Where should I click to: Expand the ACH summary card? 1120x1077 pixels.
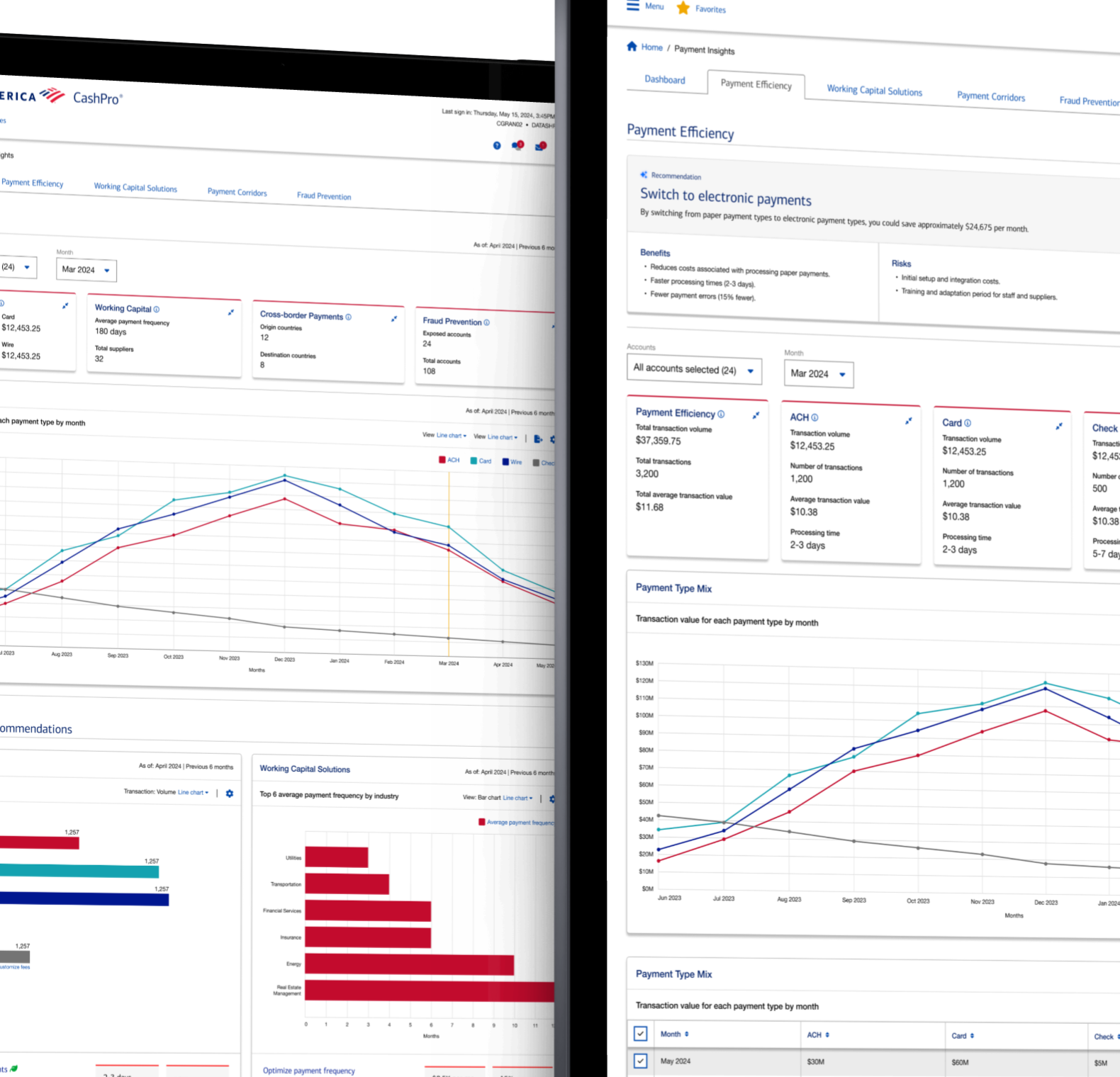coord(909,421)
